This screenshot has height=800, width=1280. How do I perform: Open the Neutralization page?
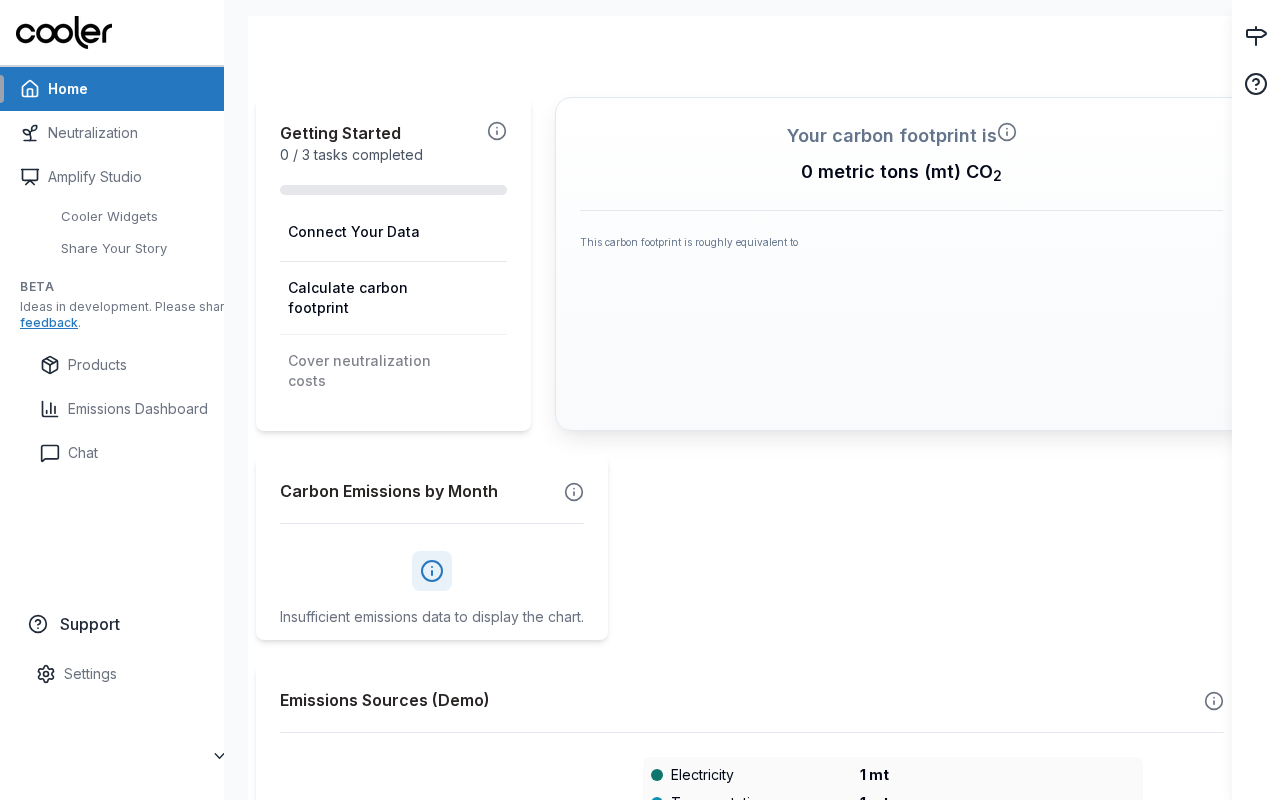93,133
